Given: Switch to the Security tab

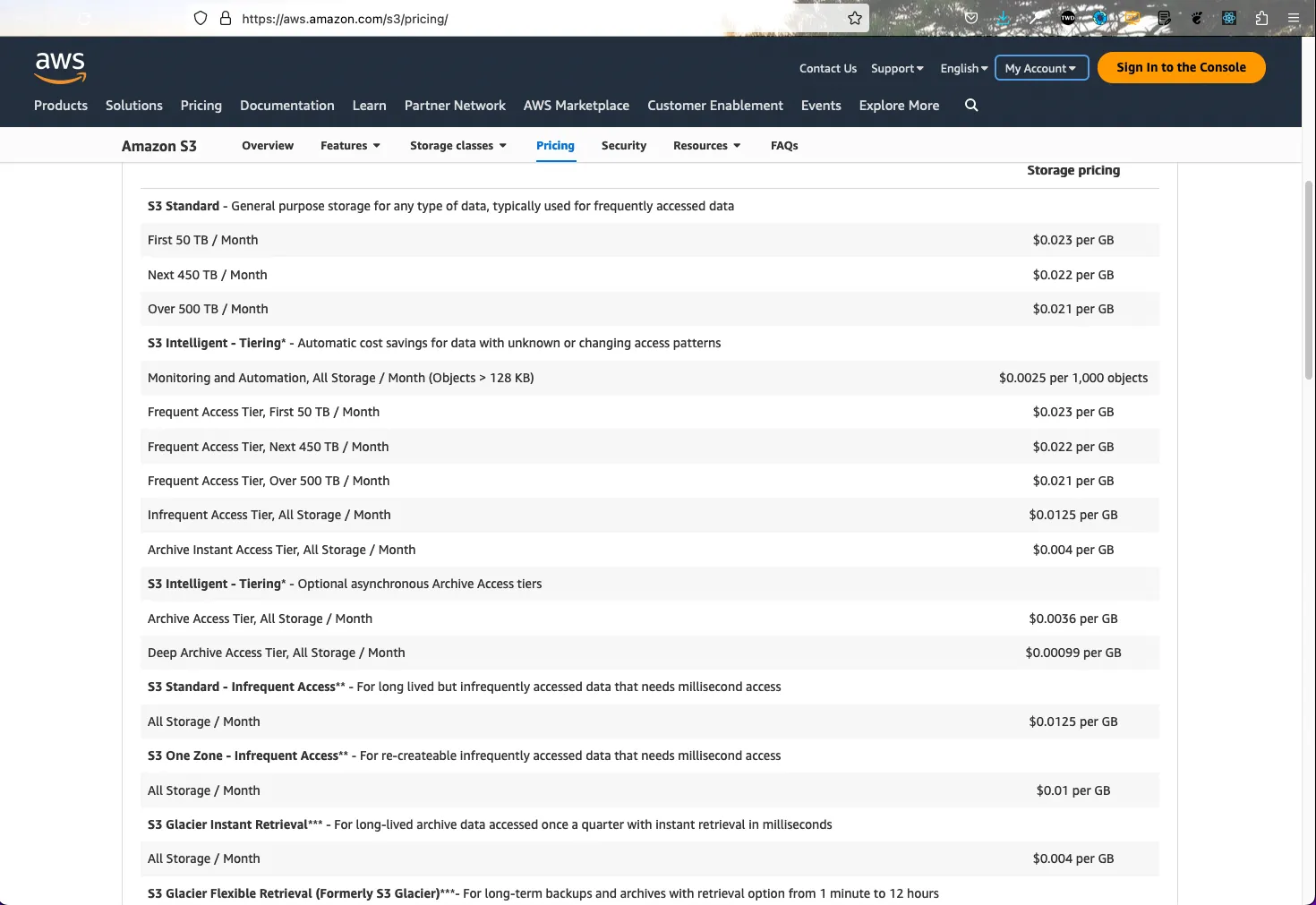Looking at the screenshot, I should tap(624, 145).
